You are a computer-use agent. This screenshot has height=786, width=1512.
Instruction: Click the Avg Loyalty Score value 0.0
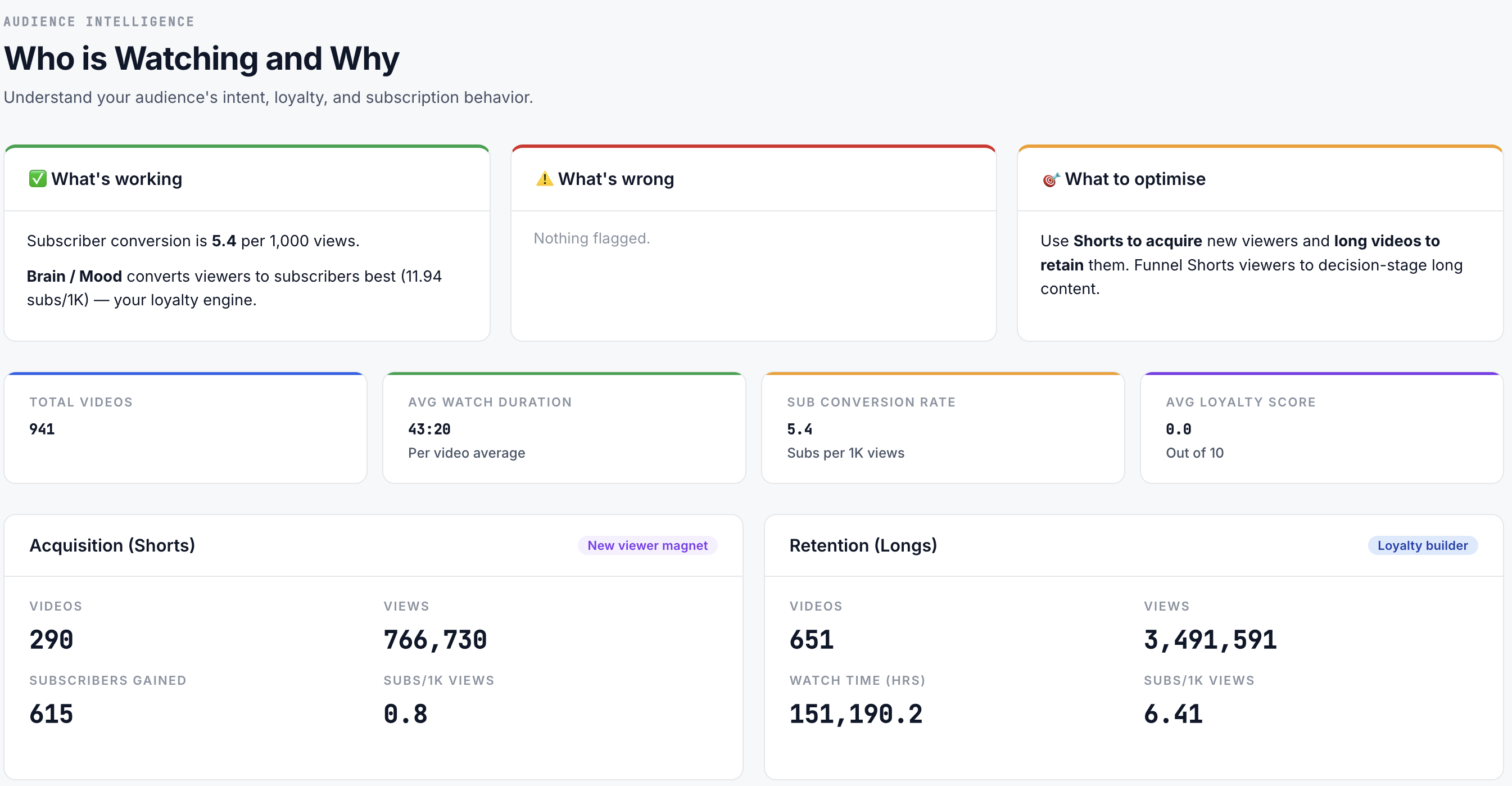1179,429
